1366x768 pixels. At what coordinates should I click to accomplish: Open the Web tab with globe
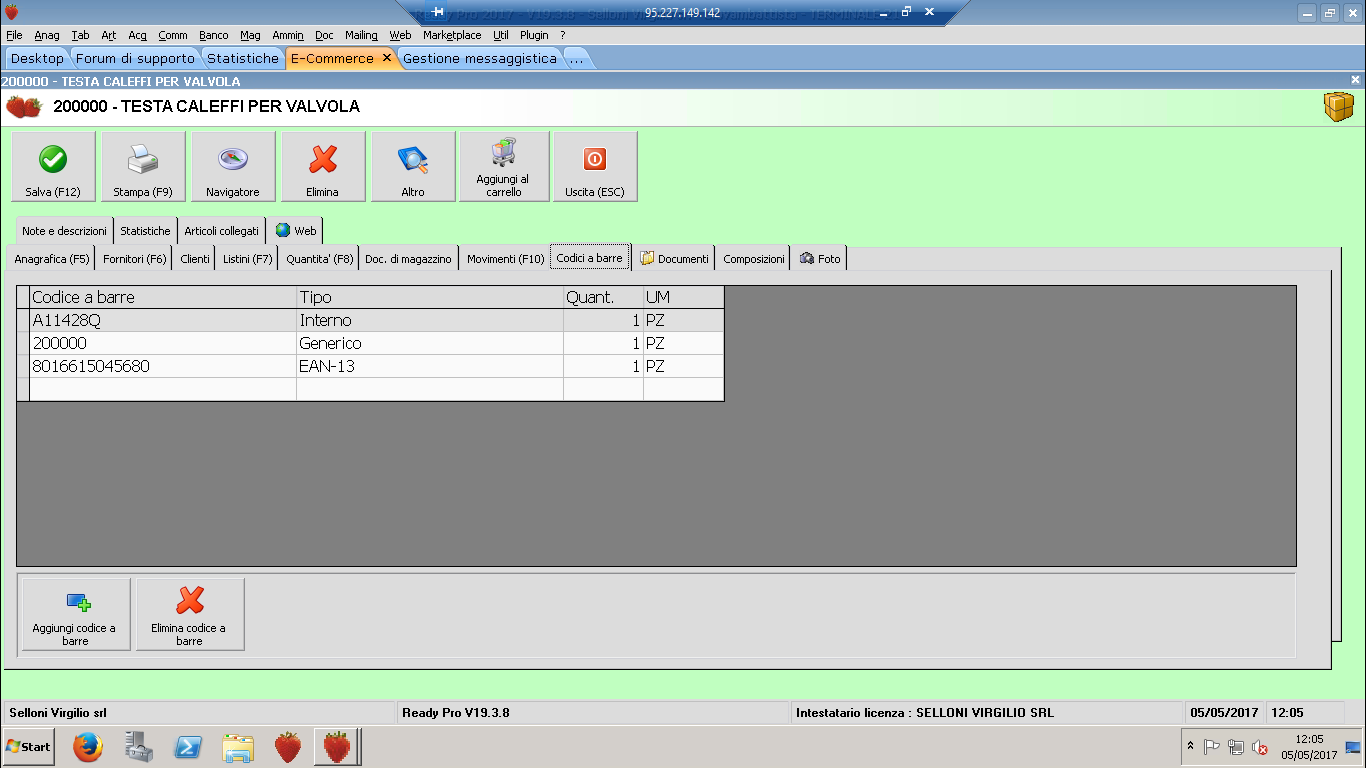295,231
